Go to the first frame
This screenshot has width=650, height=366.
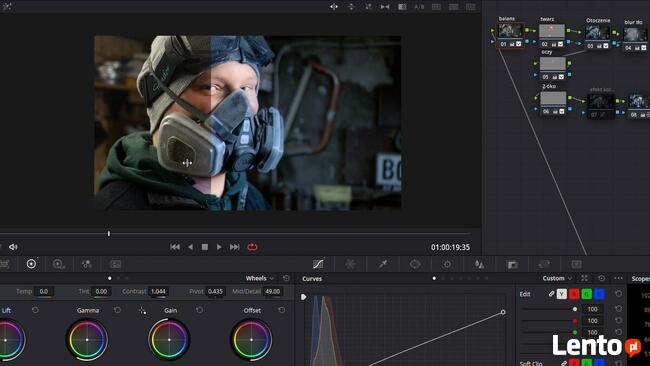(175, 247)
